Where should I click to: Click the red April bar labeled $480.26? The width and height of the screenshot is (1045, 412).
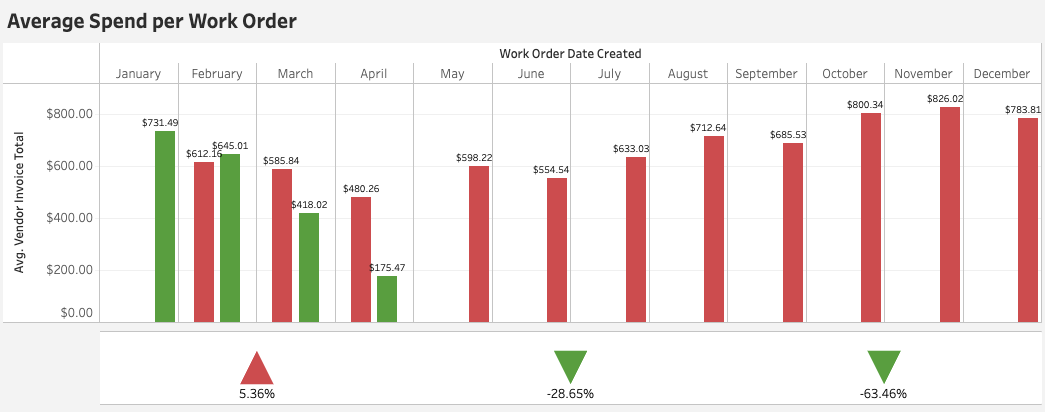click(x=361, y=259)
